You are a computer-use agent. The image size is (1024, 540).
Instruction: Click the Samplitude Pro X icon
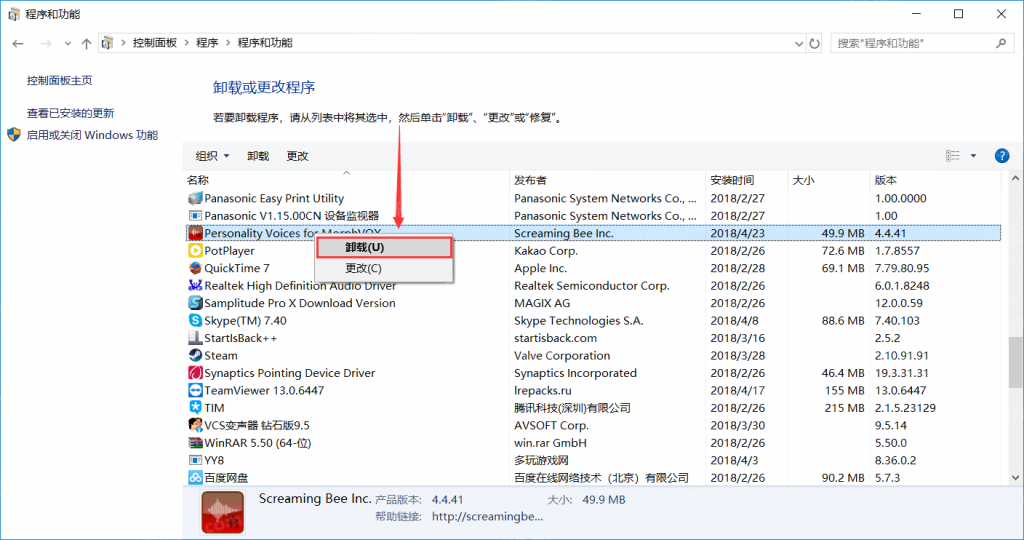(195, 303)
